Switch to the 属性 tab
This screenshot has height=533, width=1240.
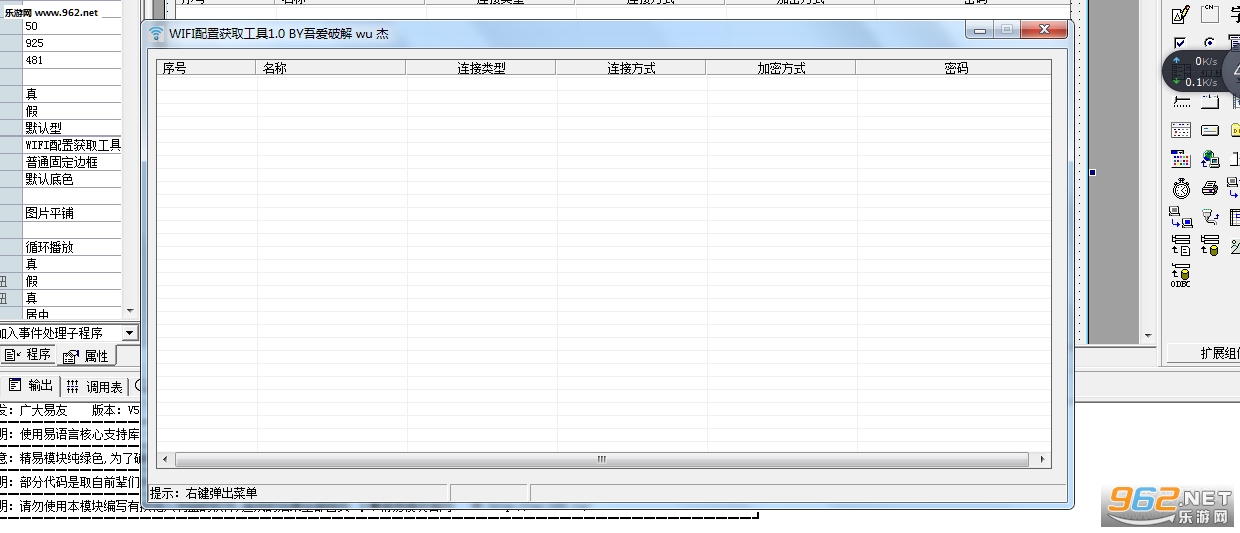(x=86, y=356)
